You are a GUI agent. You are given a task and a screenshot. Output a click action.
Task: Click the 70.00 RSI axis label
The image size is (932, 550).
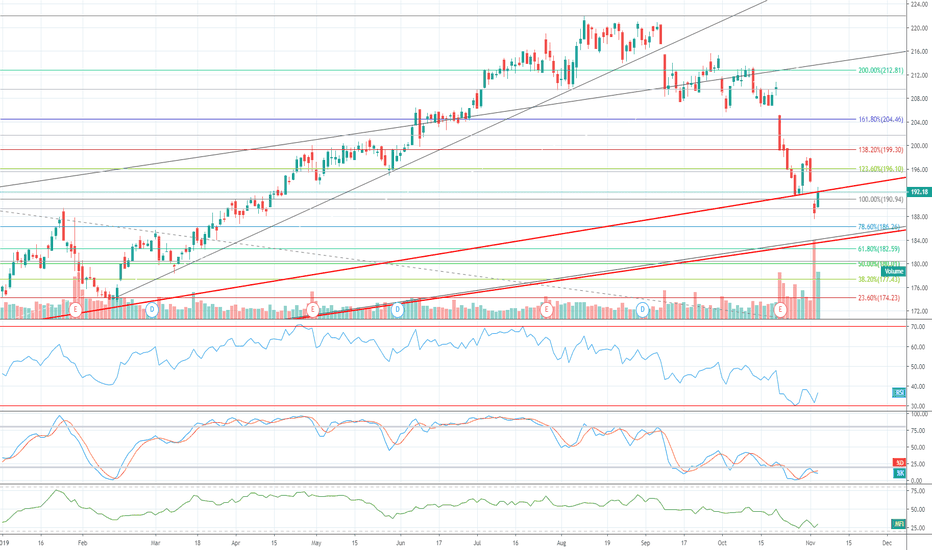[918, 328]
